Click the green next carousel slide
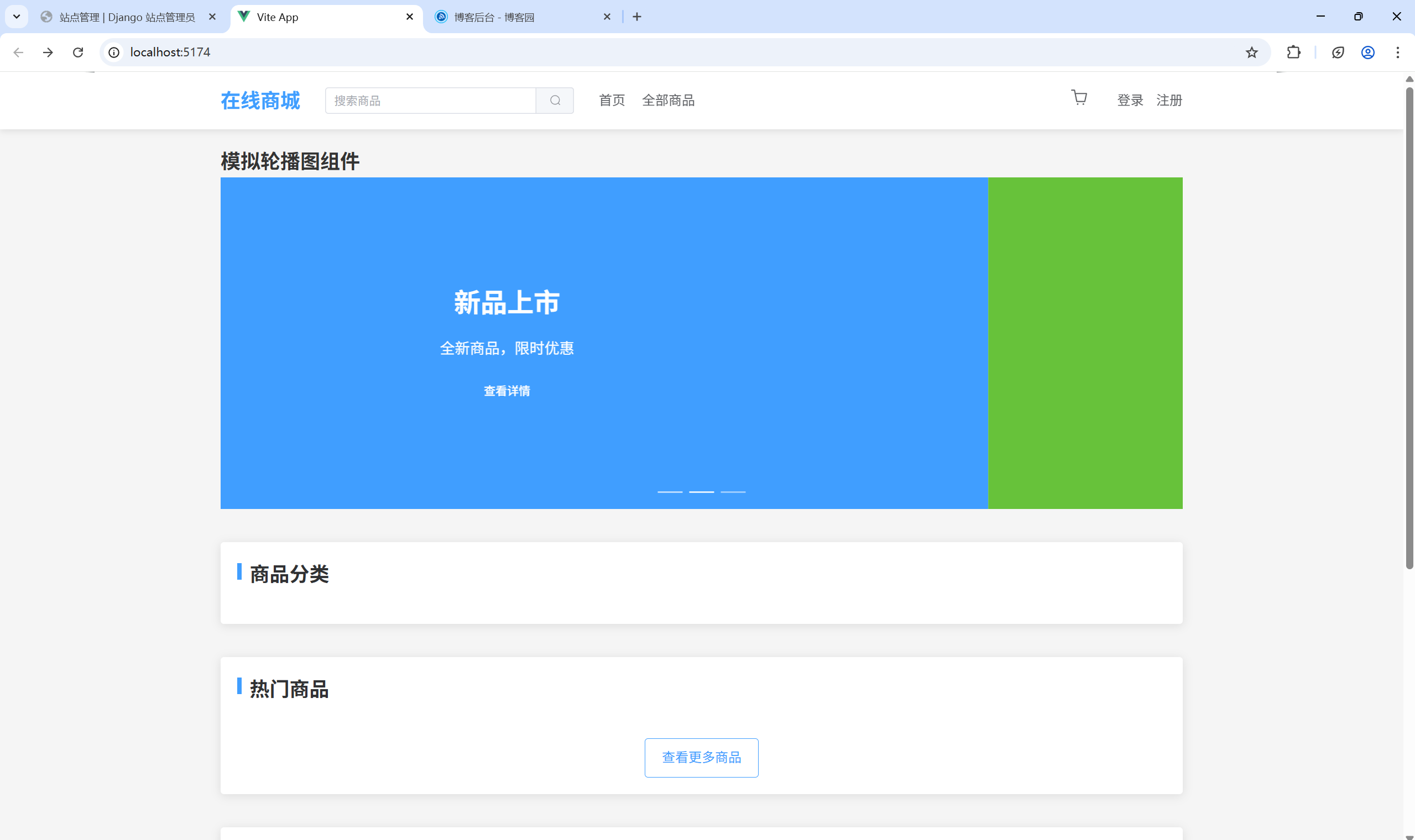Viewport: 1415px width, 840px height. [1085, 343]
